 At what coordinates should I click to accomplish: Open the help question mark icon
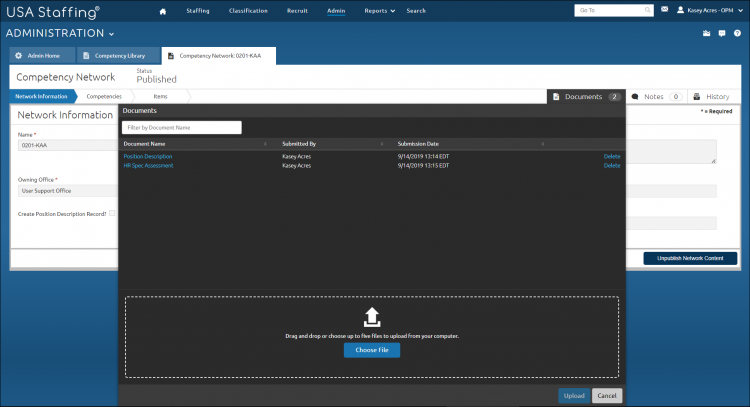[737, 33]
